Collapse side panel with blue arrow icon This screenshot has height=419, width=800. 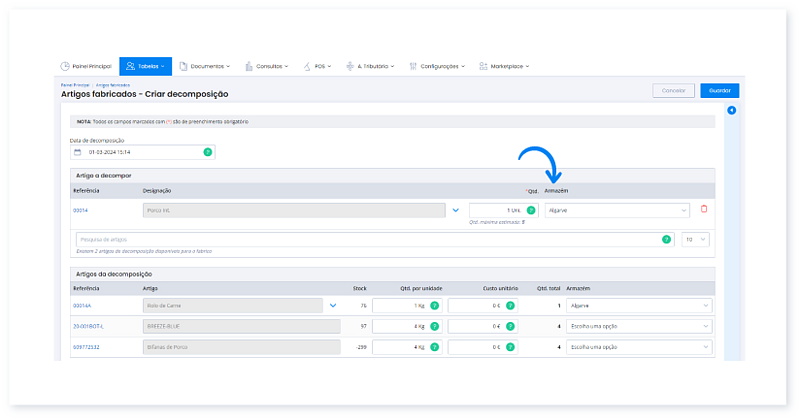click(731, 110)
